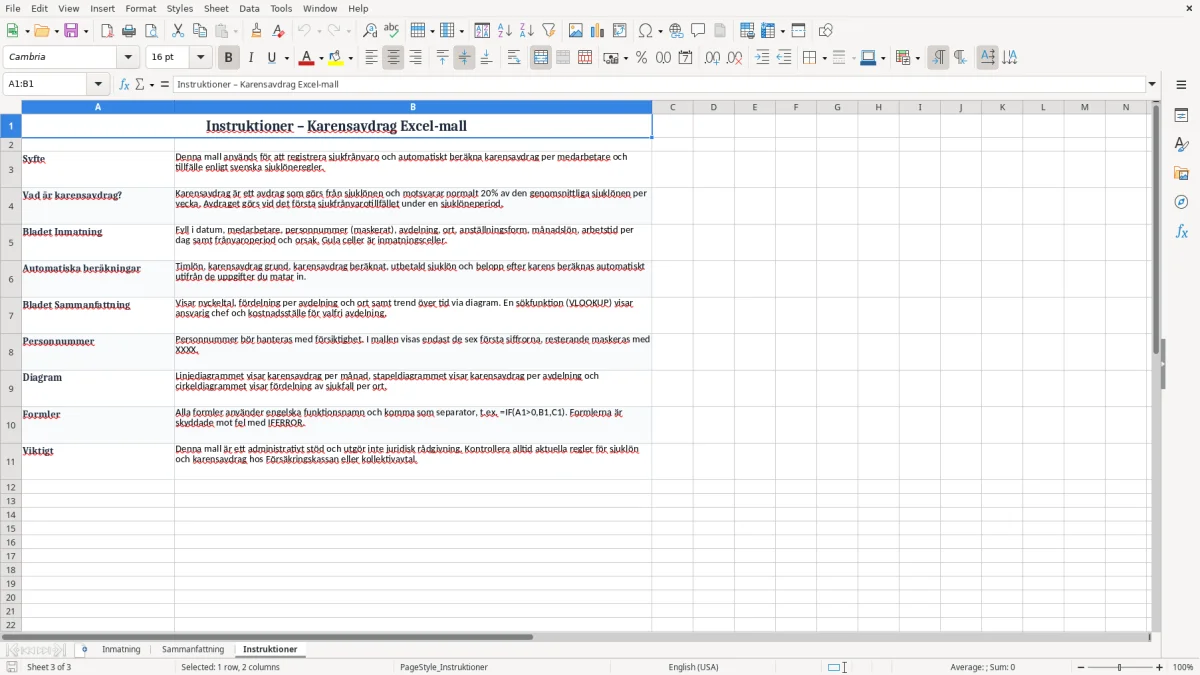The image size is (1200, 675).
Task: Click the Save document icon
Action: 71,31
